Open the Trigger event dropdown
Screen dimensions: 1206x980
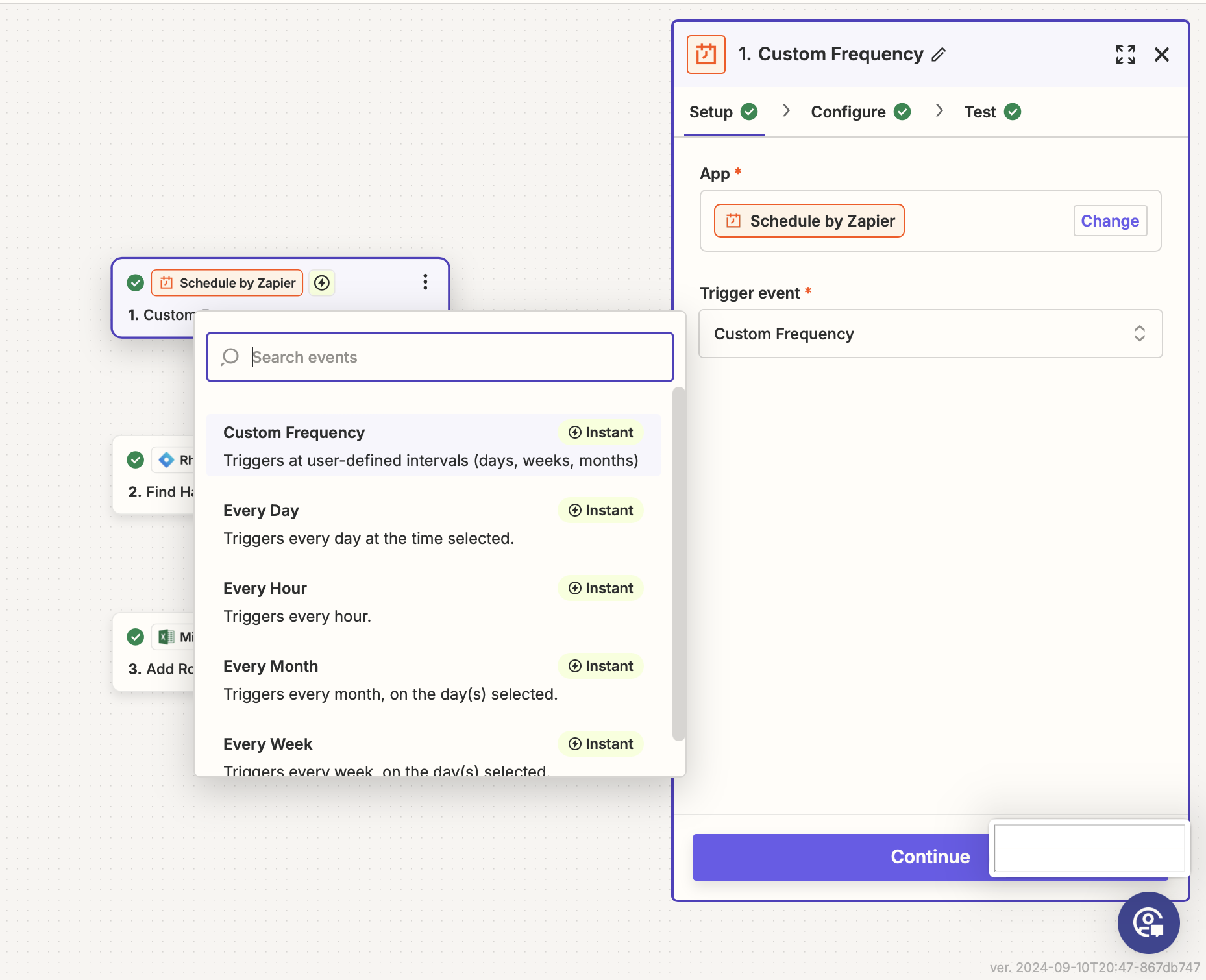point(931,334)
